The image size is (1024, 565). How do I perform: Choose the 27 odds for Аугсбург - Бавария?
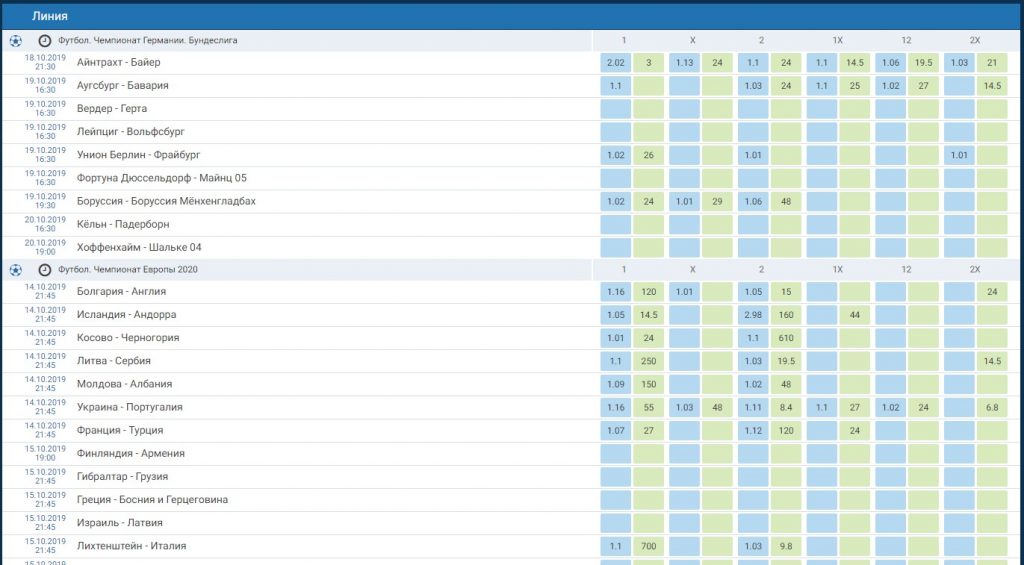click(923, 86)
